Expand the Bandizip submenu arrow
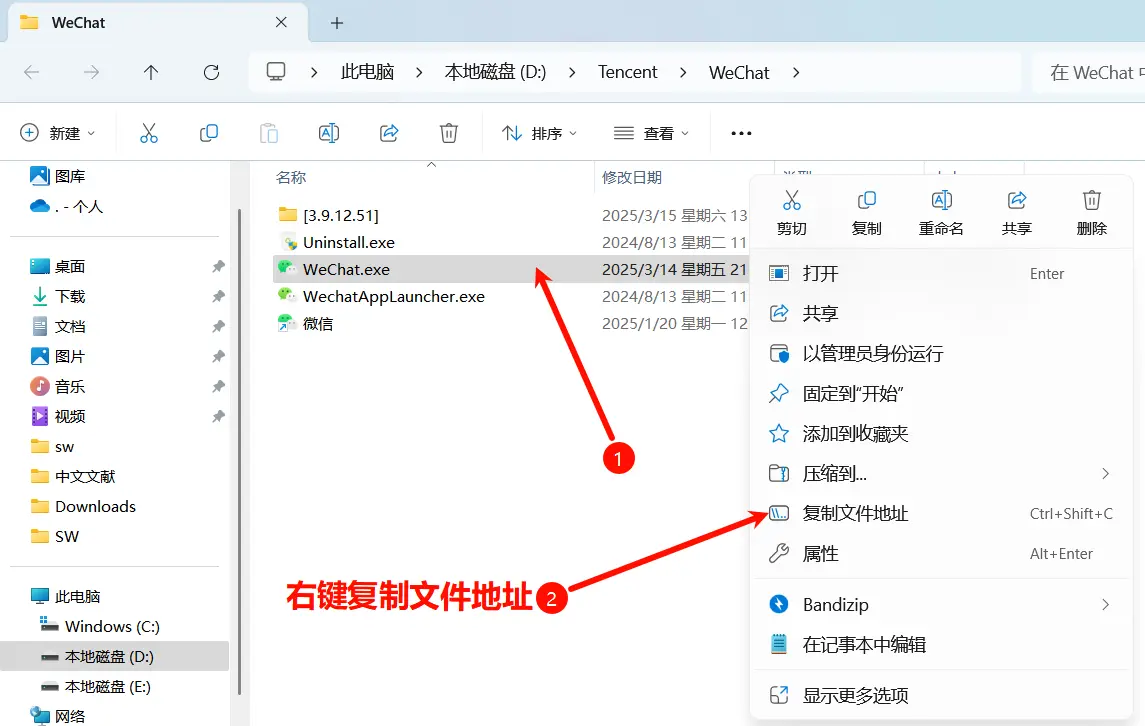The width and height of the screenshot is (1145, 726). [x=1106, y=604]
